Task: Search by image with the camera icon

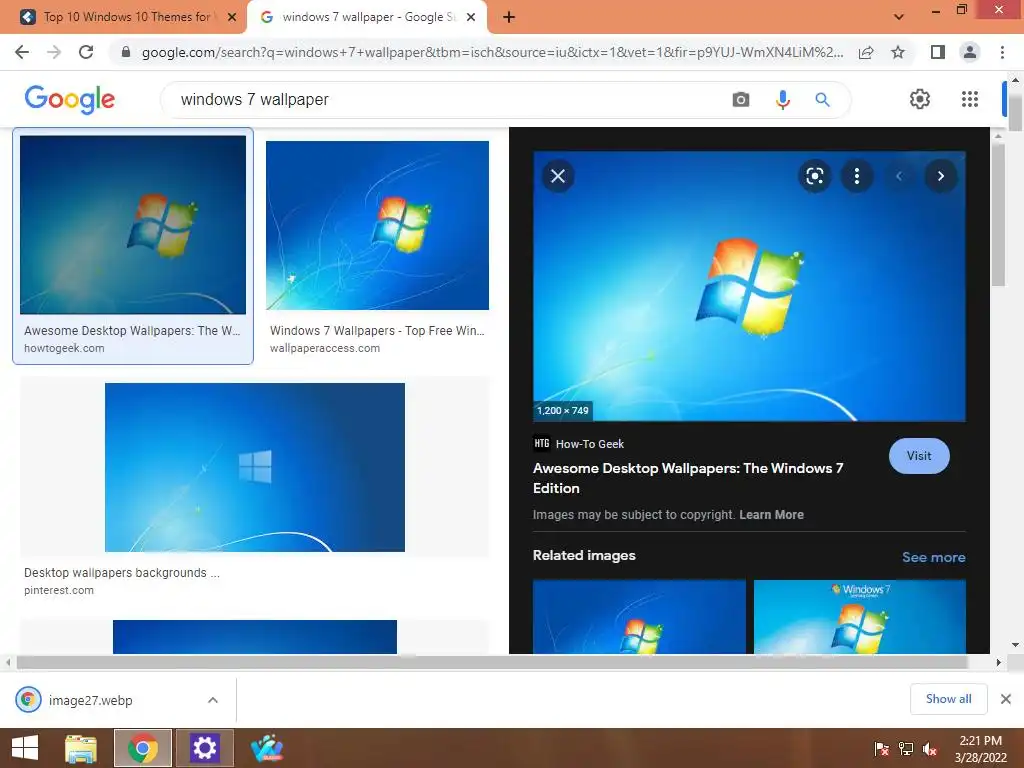Action: (x=741, y=100)
